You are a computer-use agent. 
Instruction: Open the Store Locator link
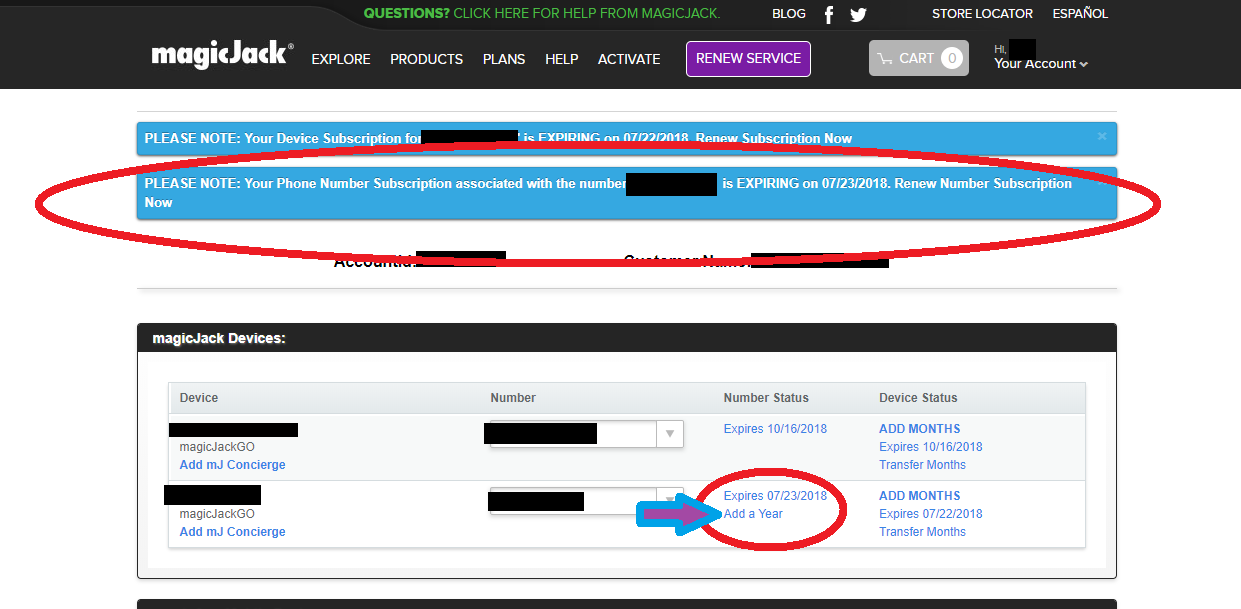[981, 14]
